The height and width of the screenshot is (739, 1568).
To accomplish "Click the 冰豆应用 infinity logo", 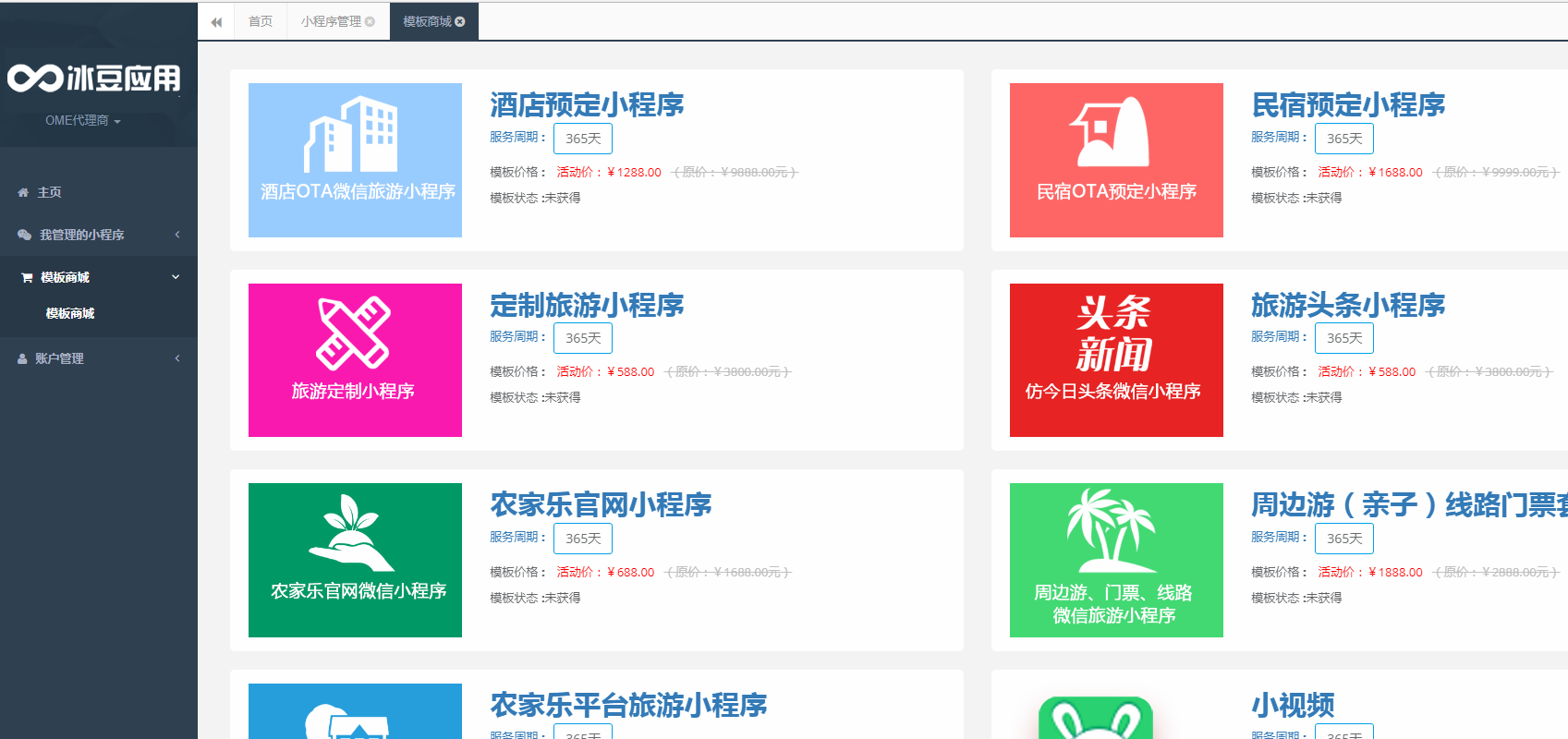I will tap(94, 79).
